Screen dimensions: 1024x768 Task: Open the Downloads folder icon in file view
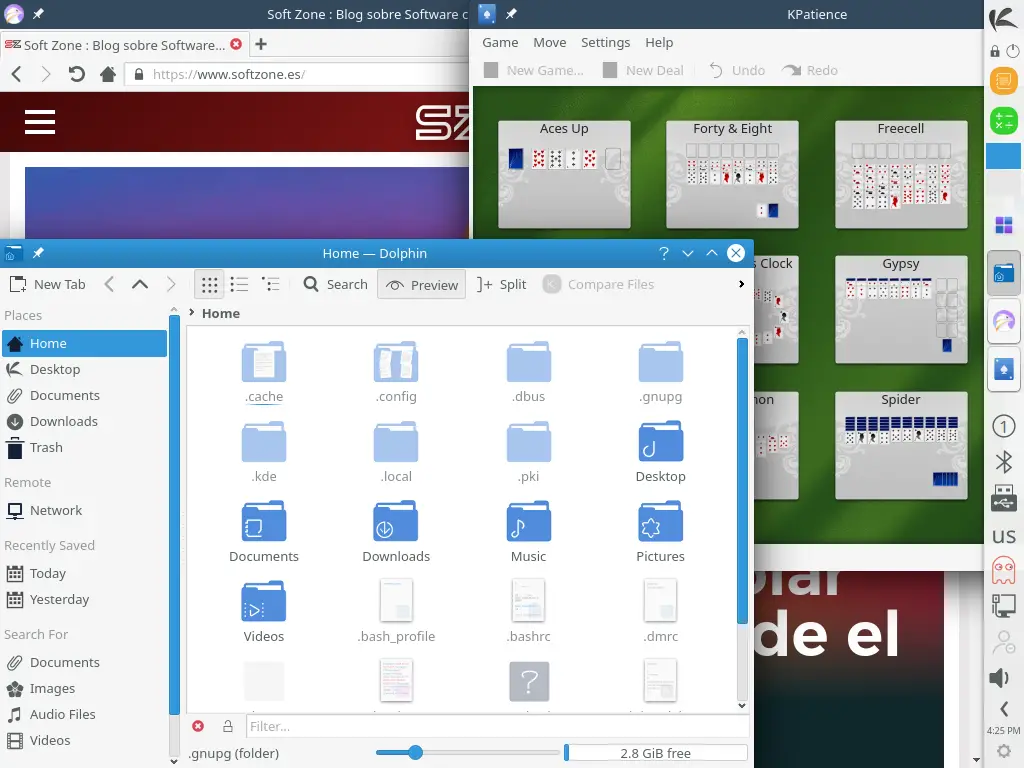pyautogui.click(x=396, y=531)
